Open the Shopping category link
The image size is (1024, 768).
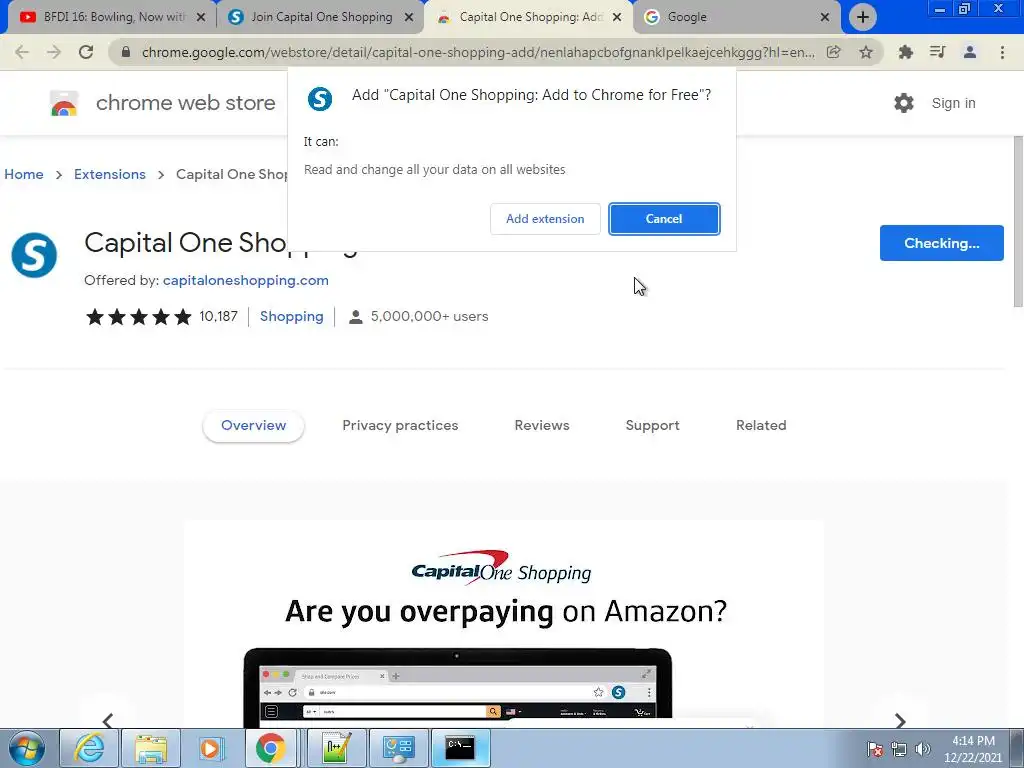click(291, 317)
